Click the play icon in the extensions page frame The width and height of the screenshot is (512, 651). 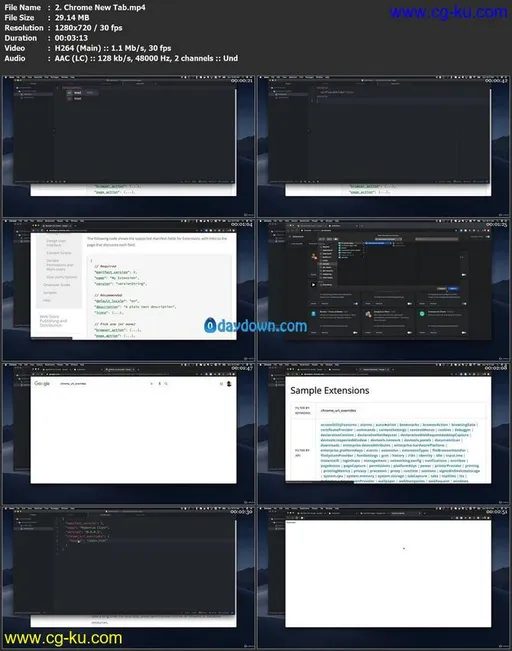[313, 285]
